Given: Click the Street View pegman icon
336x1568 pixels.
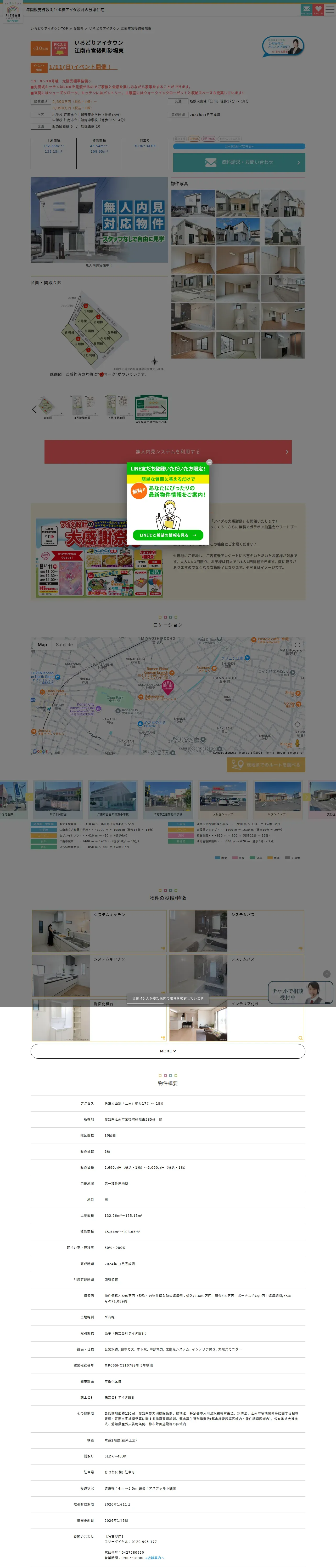Looking at the screenshot, I should click(297, 743).
